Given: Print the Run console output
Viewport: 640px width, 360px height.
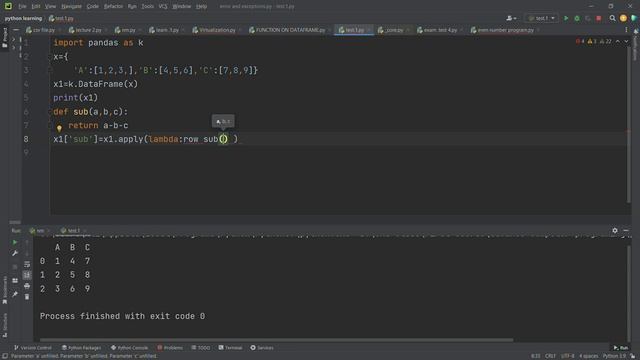Looking at the screenshot, I should [27, 286].
